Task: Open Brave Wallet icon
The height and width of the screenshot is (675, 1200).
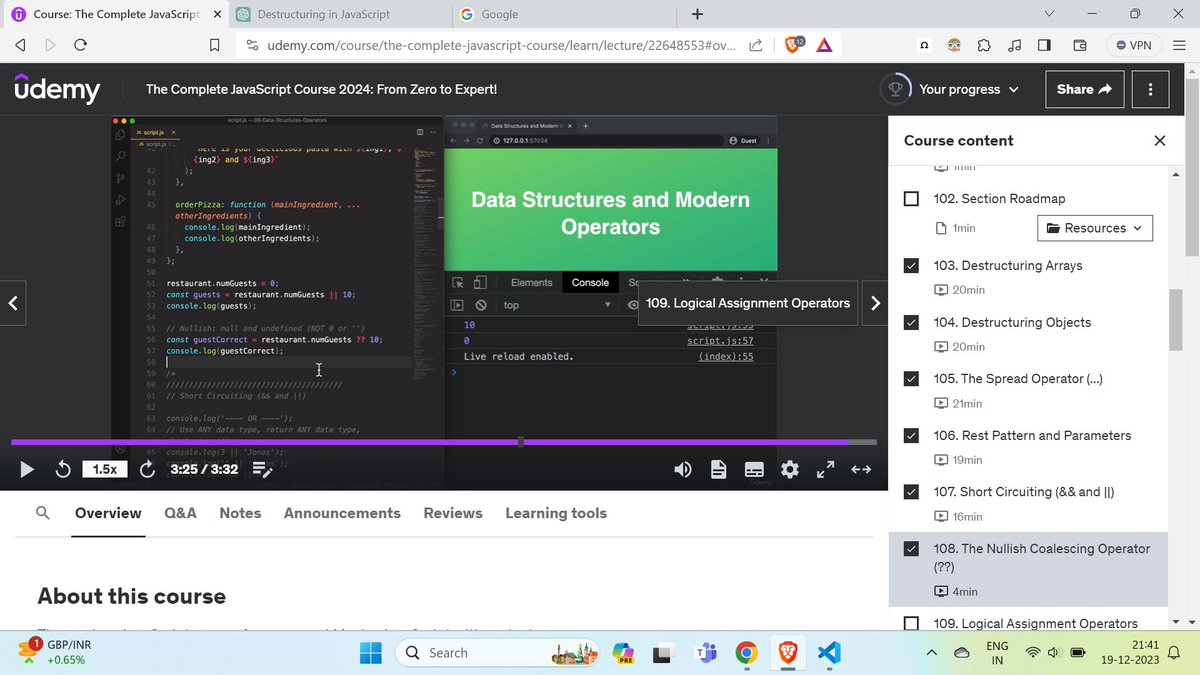Action: [x=1080, y=44]
